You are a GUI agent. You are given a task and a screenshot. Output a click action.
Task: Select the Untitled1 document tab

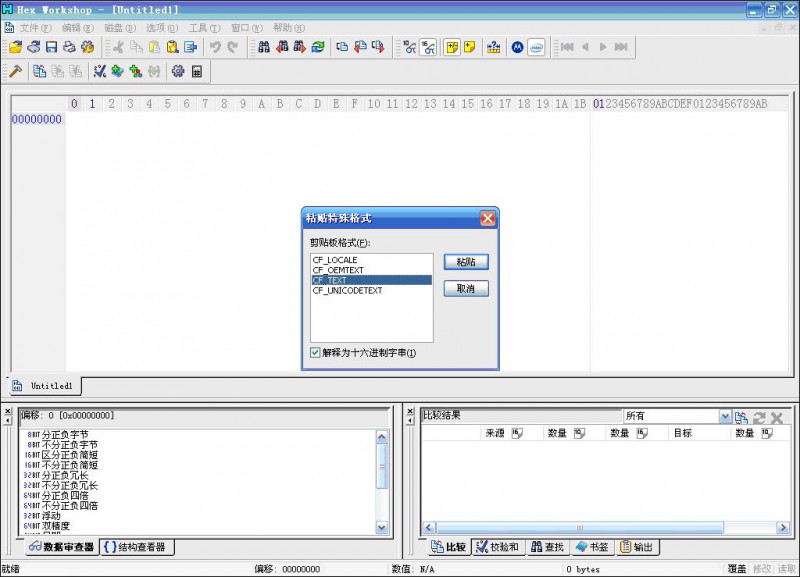click(x=44, y=386)
